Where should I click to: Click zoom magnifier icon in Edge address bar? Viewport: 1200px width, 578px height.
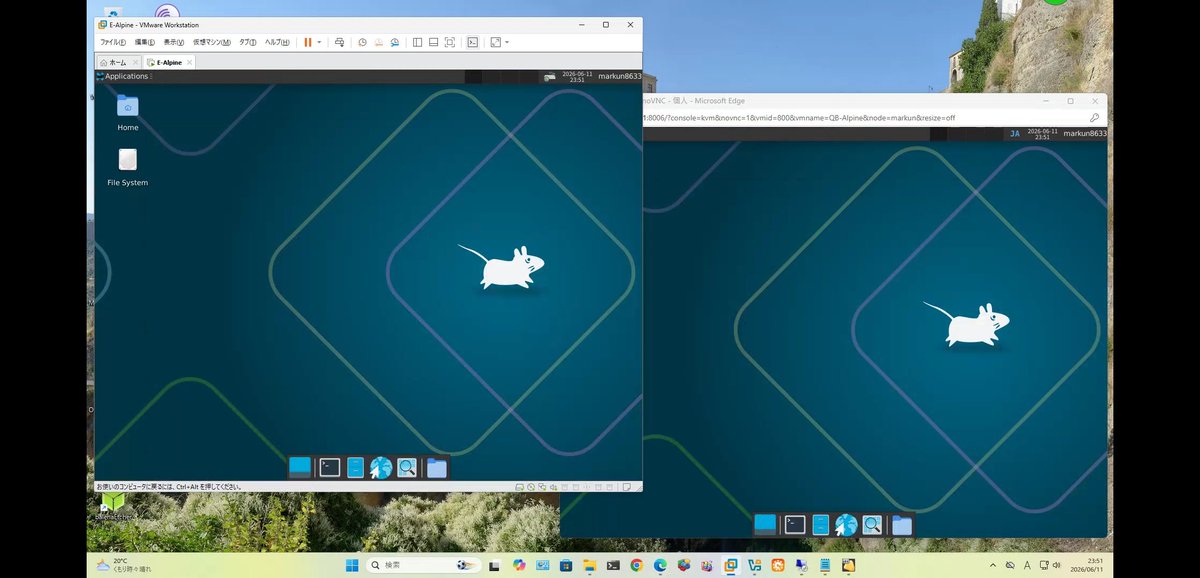1094,117
